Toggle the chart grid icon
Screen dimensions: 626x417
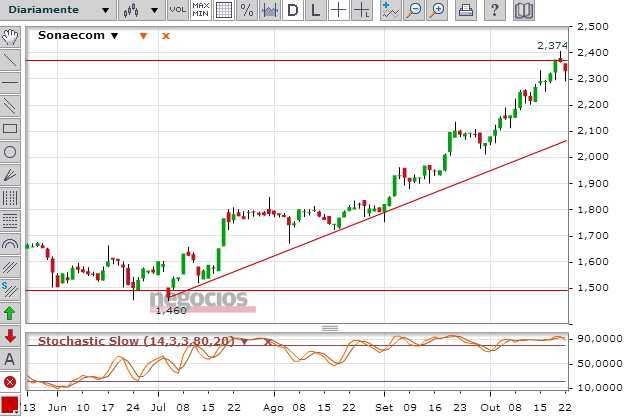224,10
